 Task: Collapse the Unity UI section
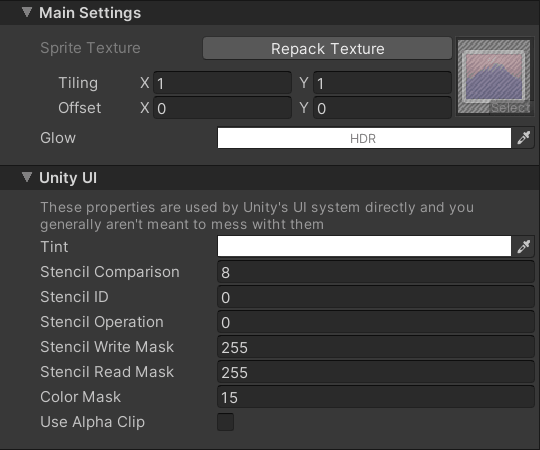(x=27, y=177)
